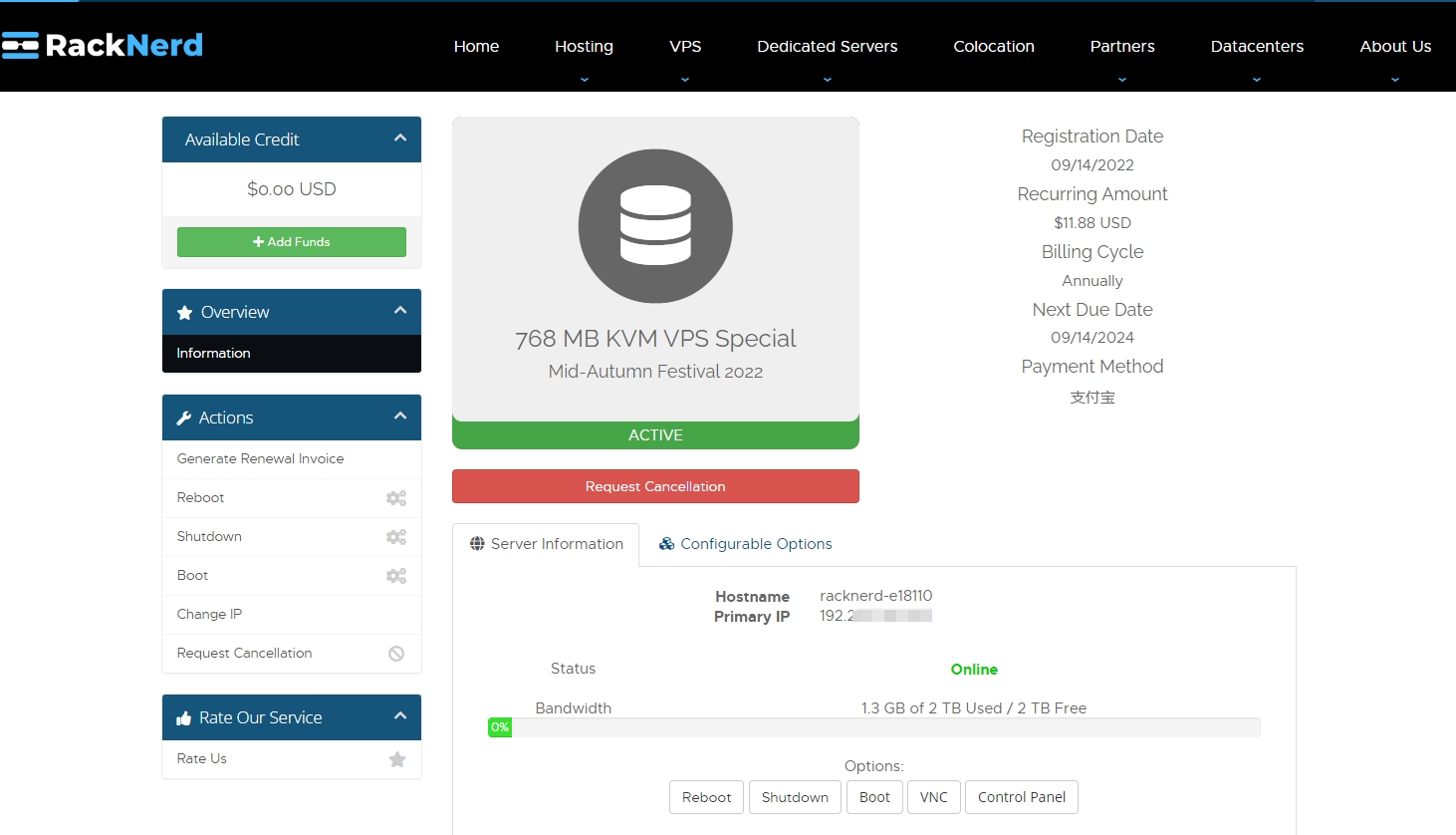Expand the Datacenters menu arrow
This screenshot has height=835, width=1456.
1257,80
